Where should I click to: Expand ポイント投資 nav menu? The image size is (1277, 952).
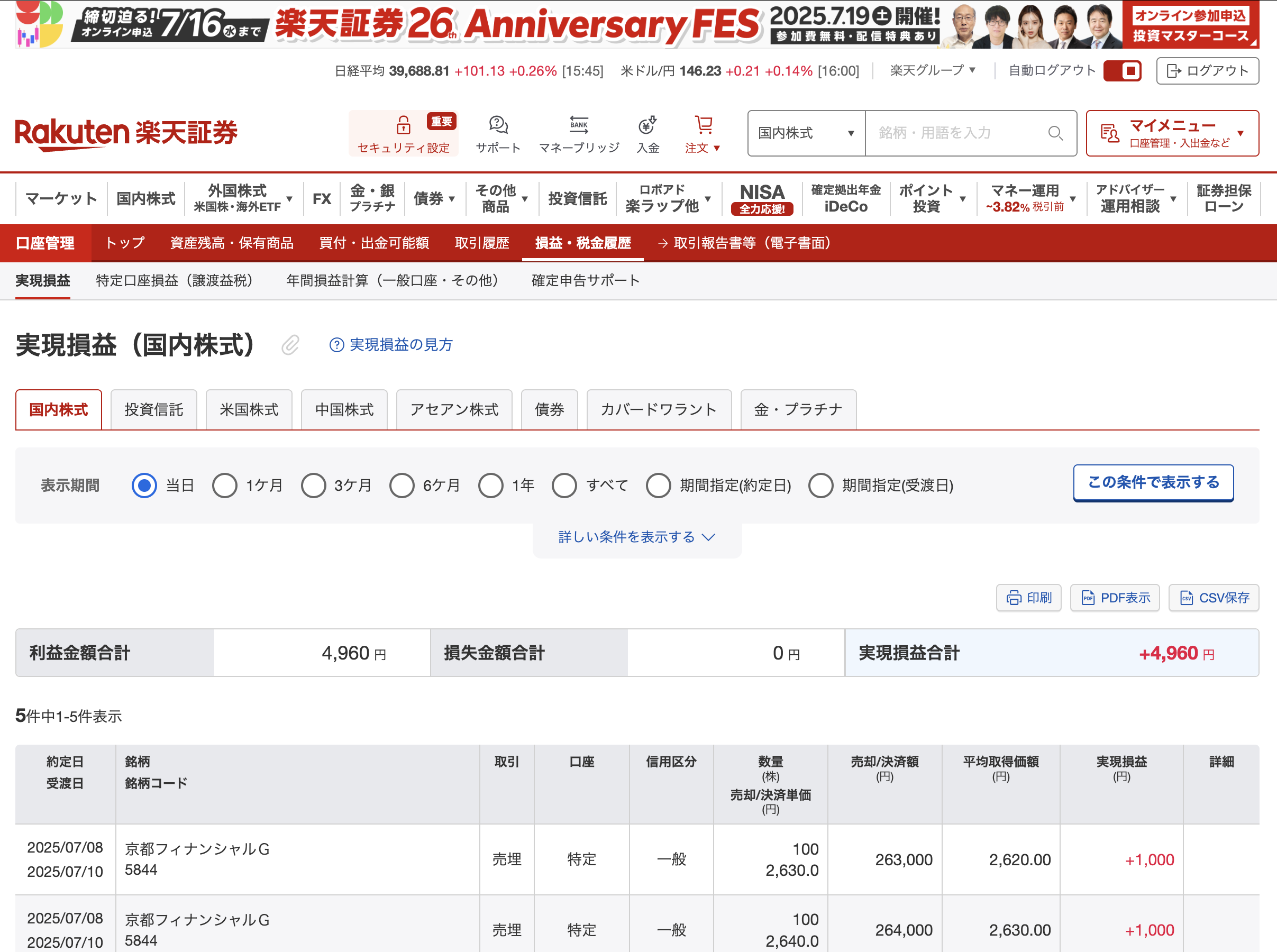(933, 198)
